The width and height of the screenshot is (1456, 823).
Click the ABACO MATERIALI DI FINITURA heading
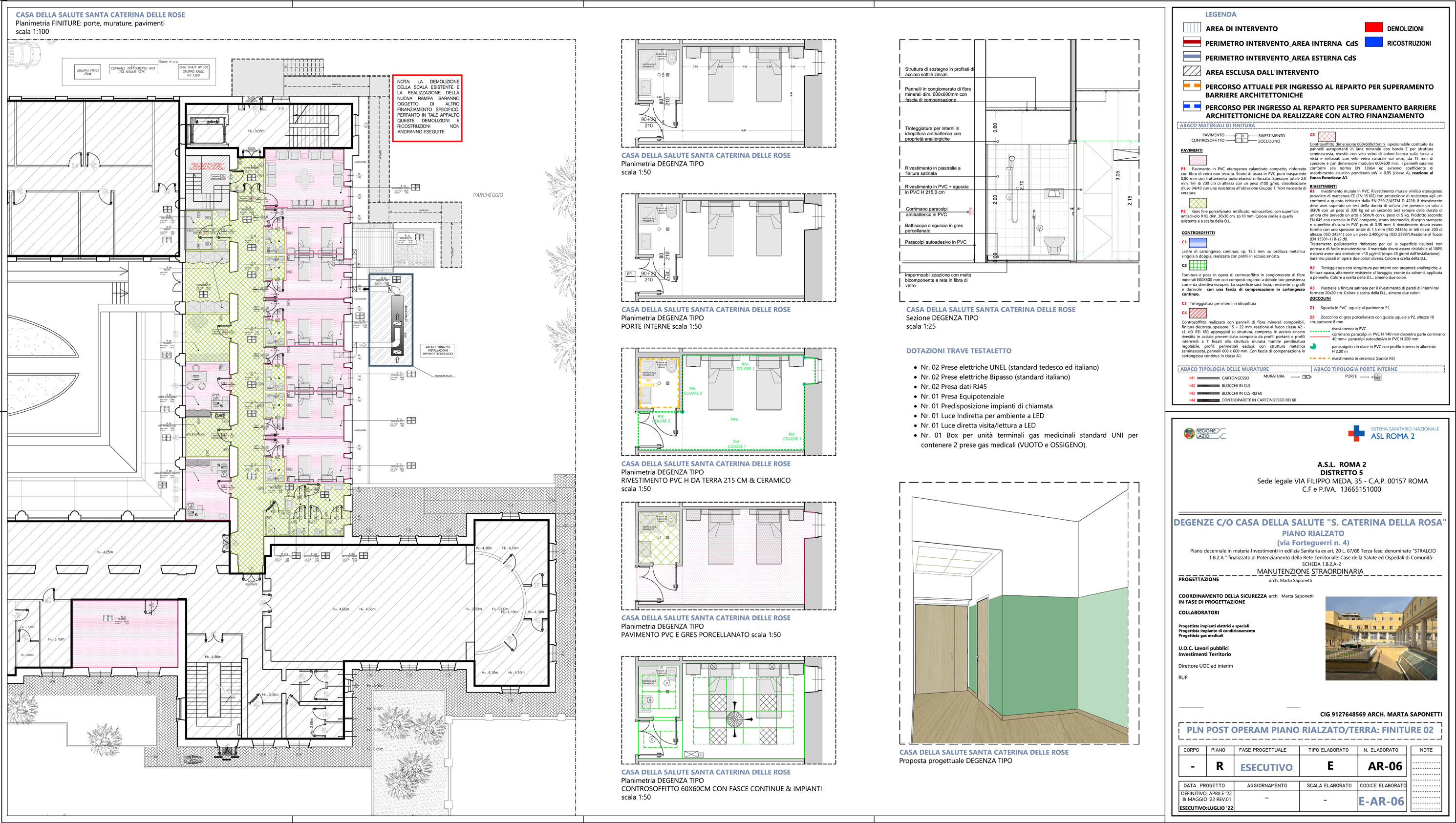[1217, 126]
